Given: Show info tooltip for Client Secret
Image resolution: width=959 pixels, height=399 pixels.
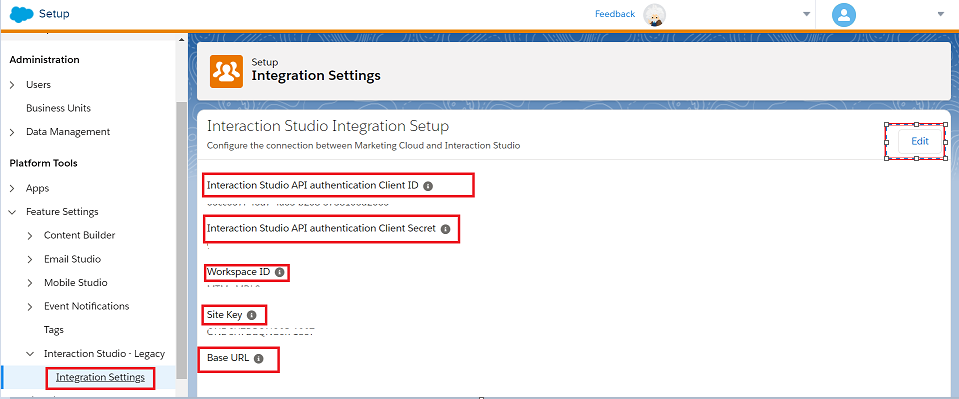Looking at the screenshot, I should (445, 229).
